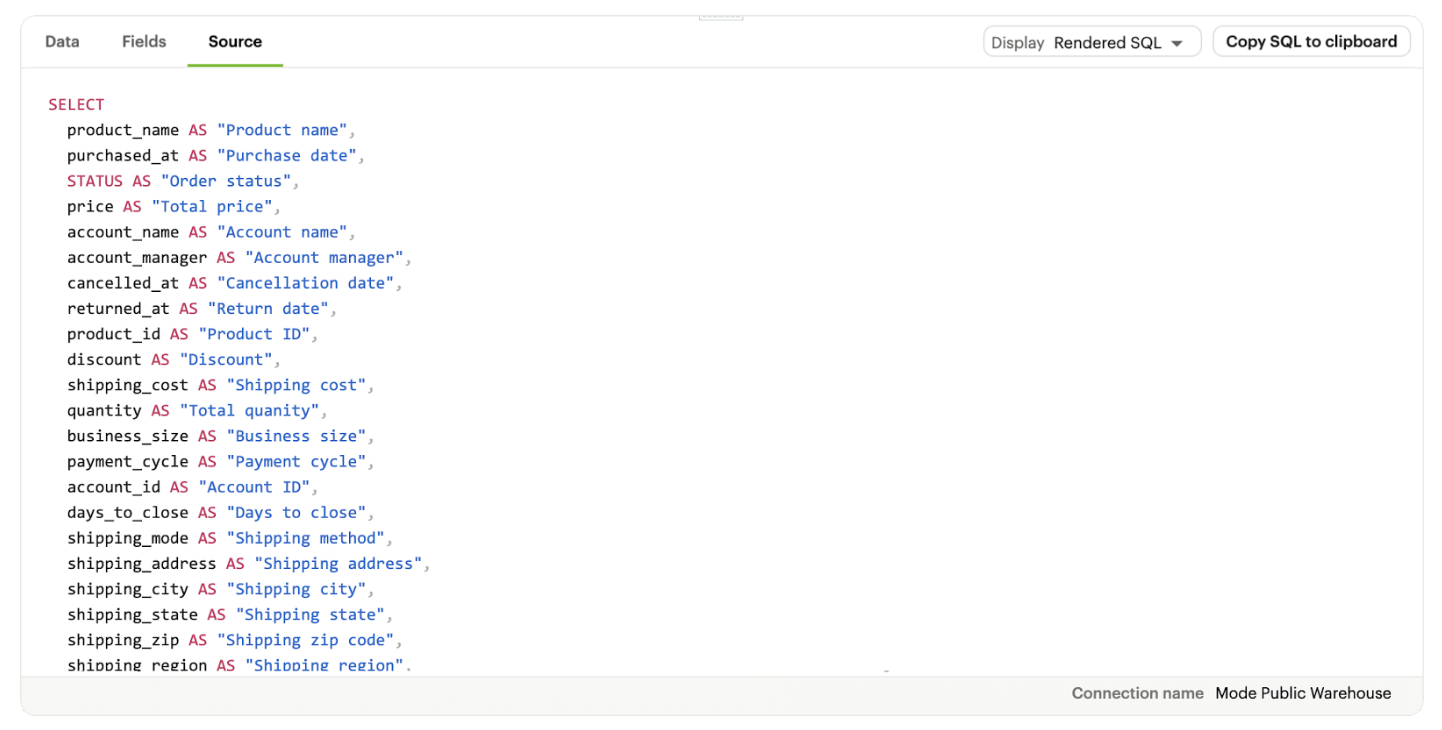Viewport: 1442px width, 730px height.
Task: Click the discount column name
Action: pos(104,360)
